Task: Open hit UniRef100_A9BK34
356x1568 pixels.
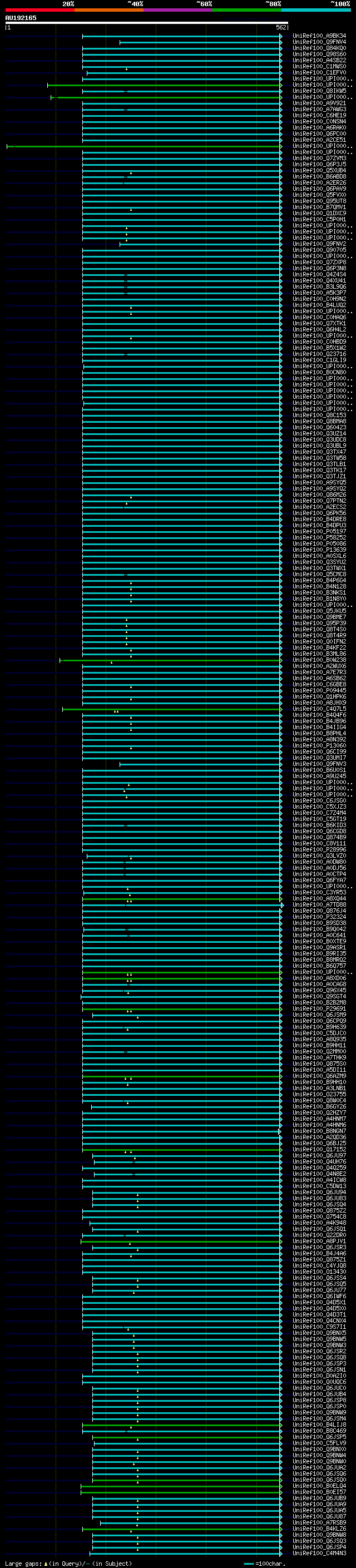Action: [x=319, y=36]
